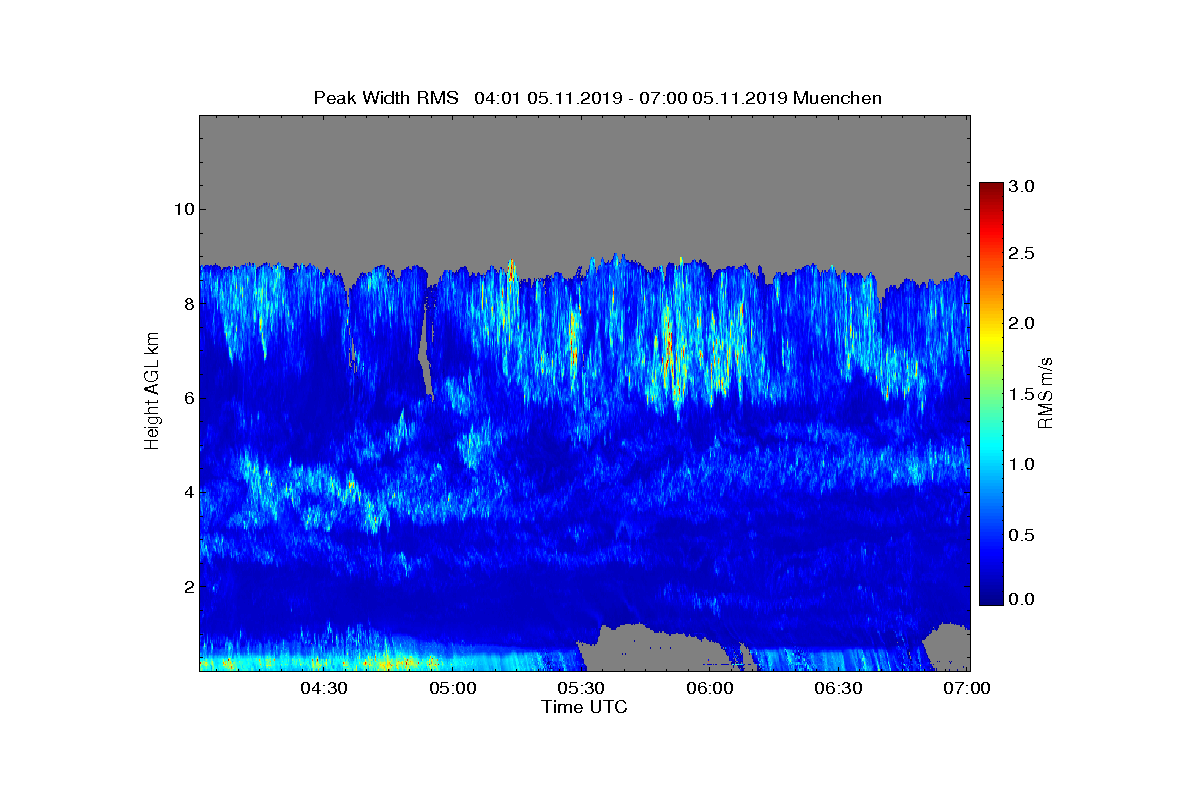
Task: Click the yellow band of the colorbar
Action: pyautogui.click(x=991, y=335)
